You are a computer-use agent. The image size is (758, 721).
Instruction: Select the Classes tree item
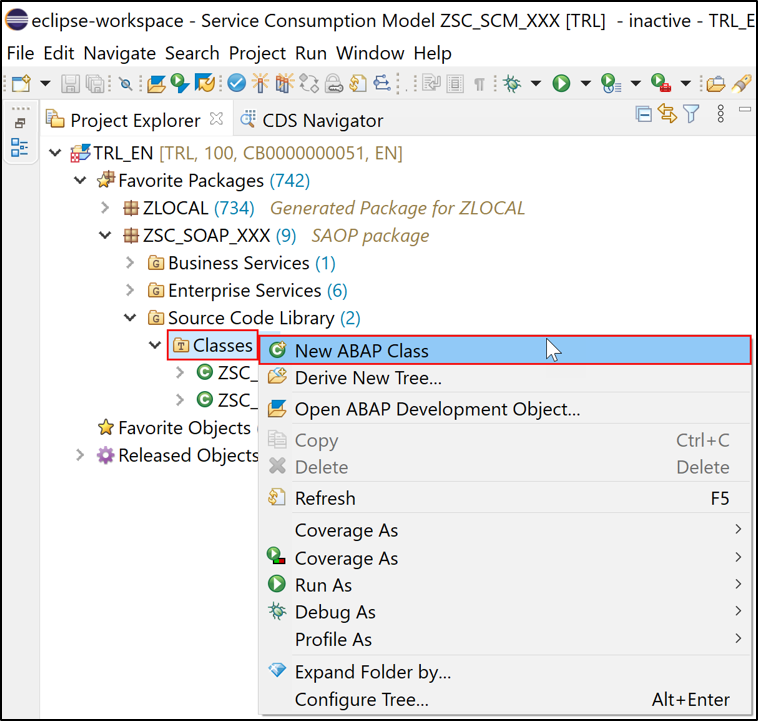(213, 345)
